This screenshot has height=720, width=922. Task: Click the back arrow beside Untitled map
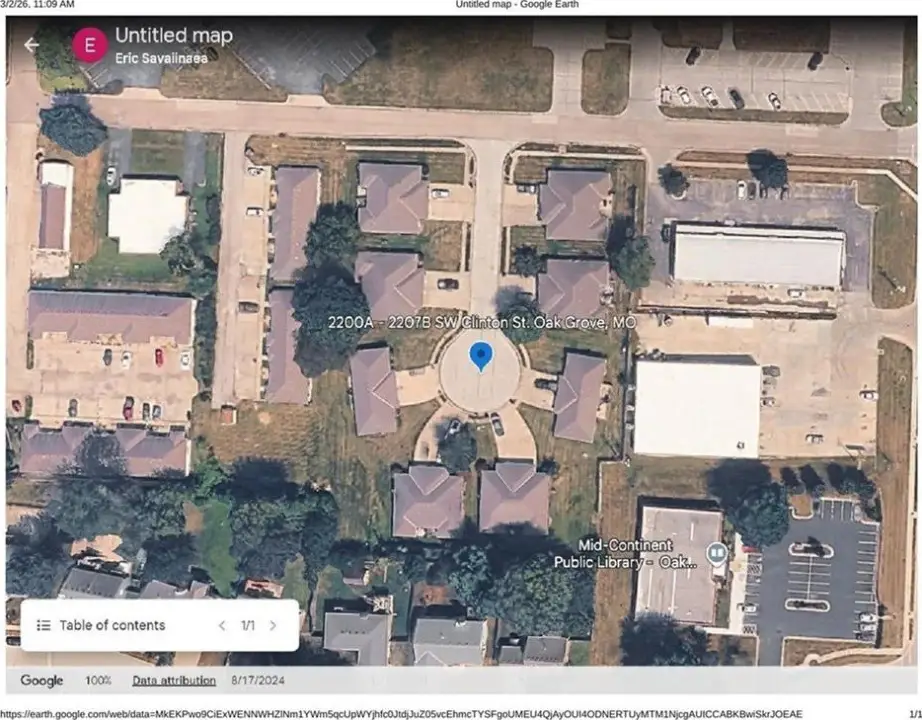[31, 45]
